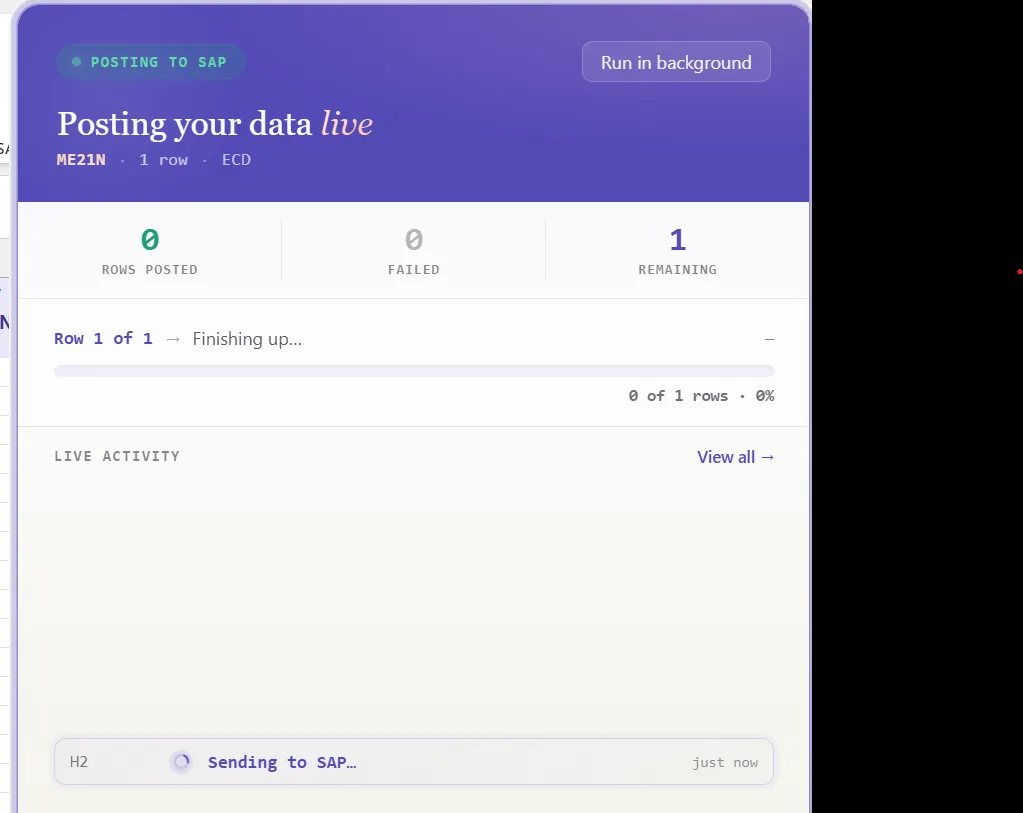Open the View all activity link

[x=735, y=457]
